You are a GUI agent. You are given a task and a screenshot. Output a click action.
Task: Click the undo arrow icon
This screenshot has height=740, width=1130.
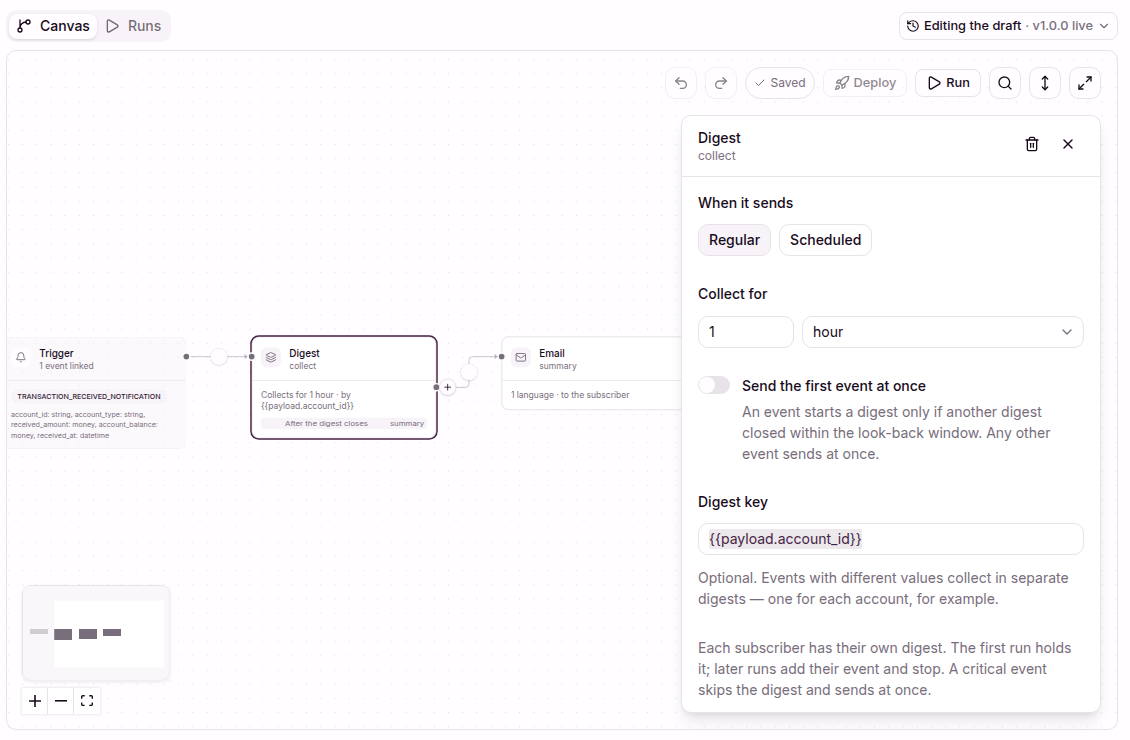tap(681, 83)
